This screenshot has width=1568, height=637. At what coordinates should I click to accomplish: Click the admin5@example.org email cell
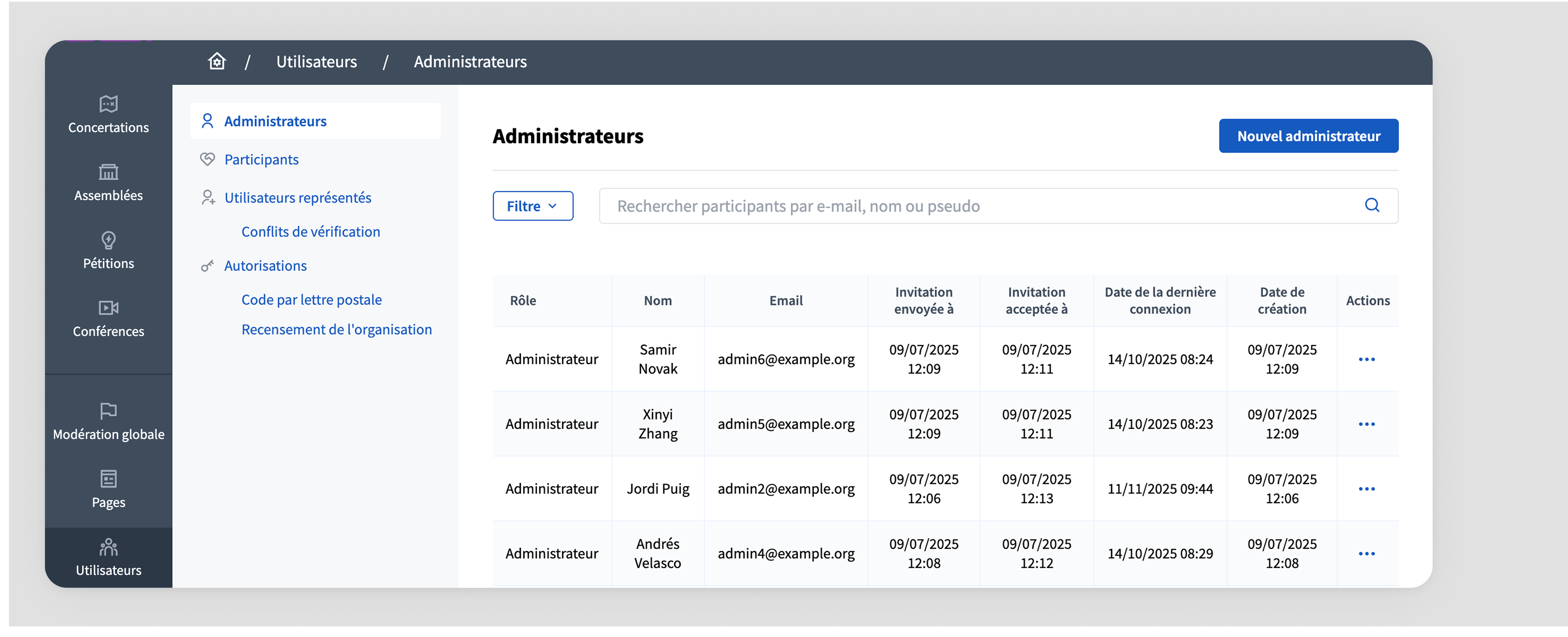click(x=786, y=424)
